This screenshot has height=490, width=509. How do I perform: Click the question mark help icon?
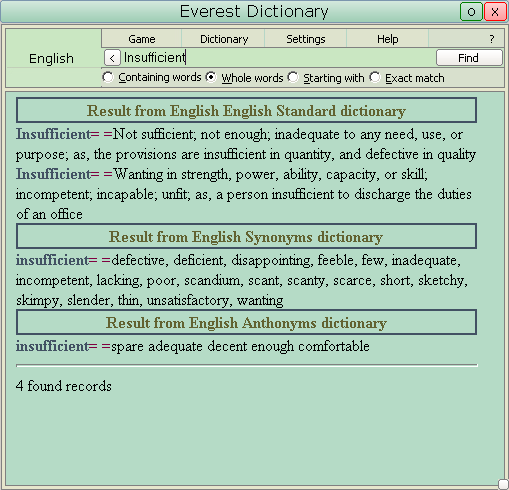[x=492, y=39]
